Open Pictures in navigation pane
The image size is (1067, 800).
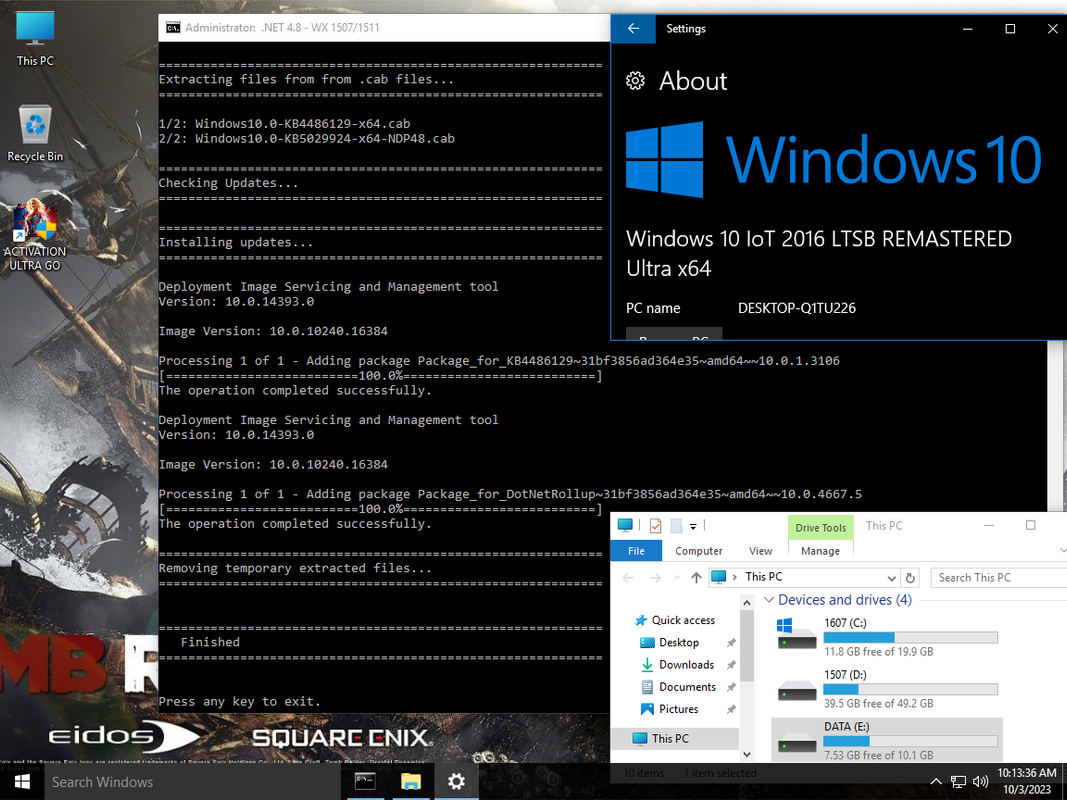(x=678, y=709)
